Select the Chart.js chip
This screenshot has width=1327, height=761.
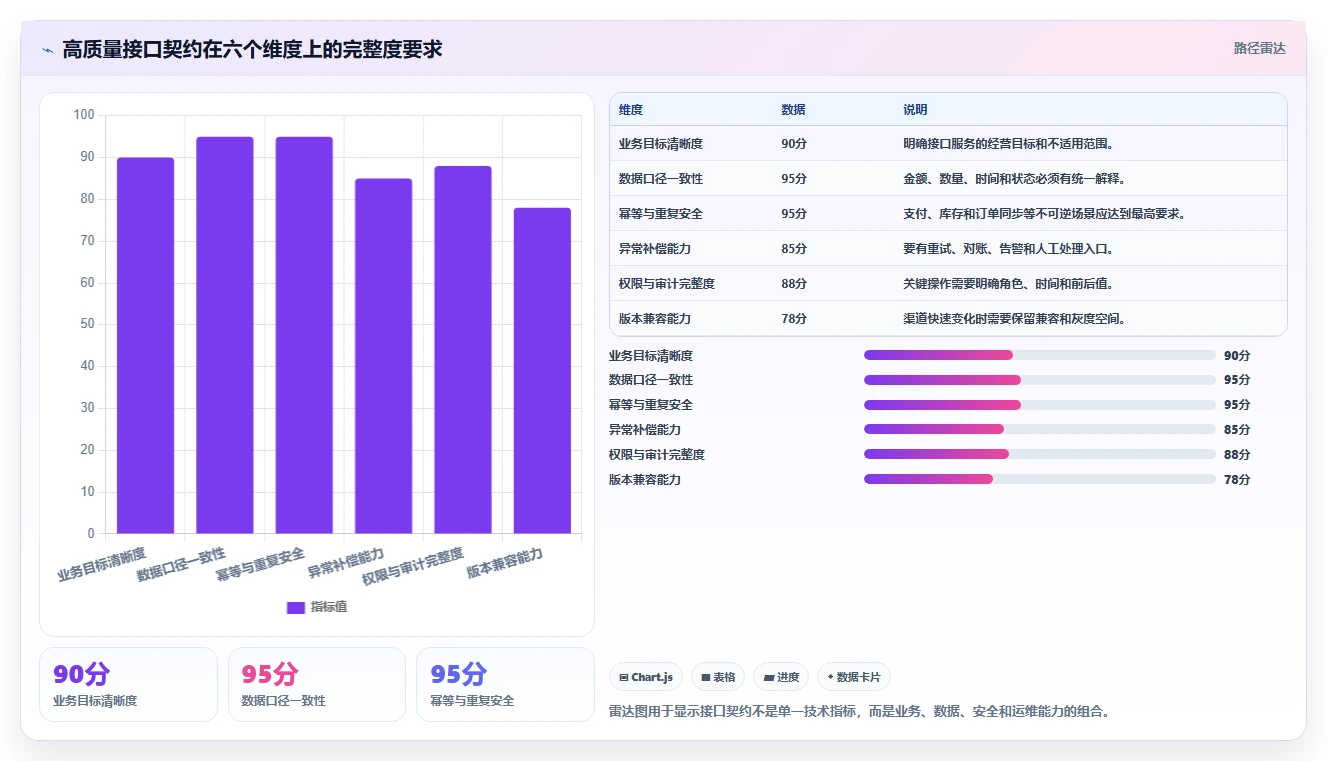pyautogui.click(x=644, y=677)
